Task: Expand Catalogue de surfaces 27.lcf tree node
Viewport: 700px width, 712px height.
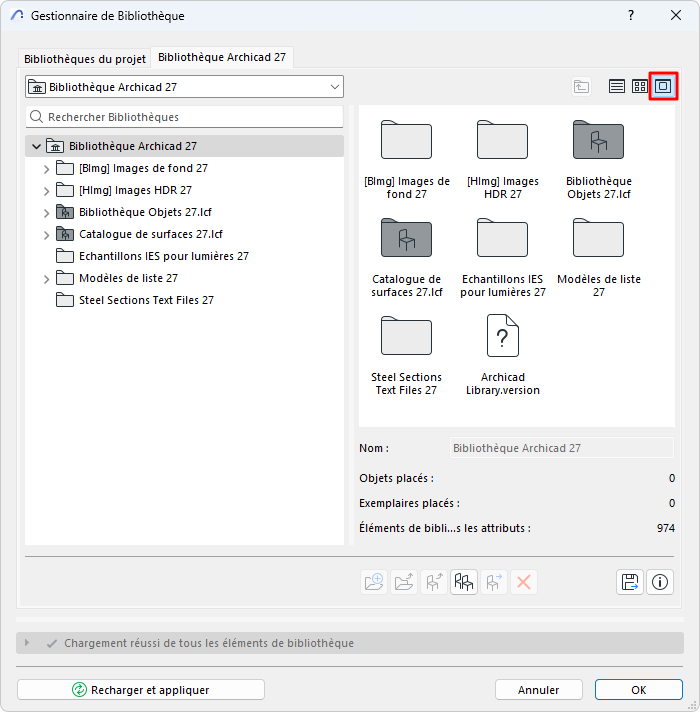Action: pyautogui.click(x=46, y=235)
